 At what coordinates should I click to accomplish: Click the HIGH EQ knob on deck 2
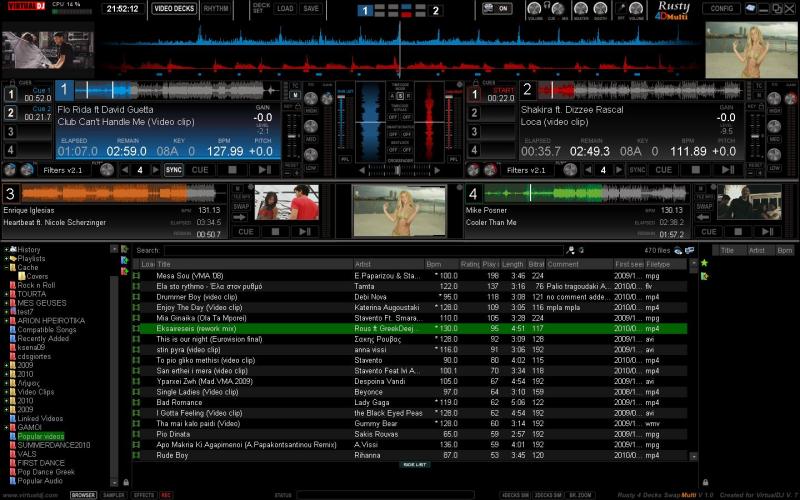click(x=774, y=98)
